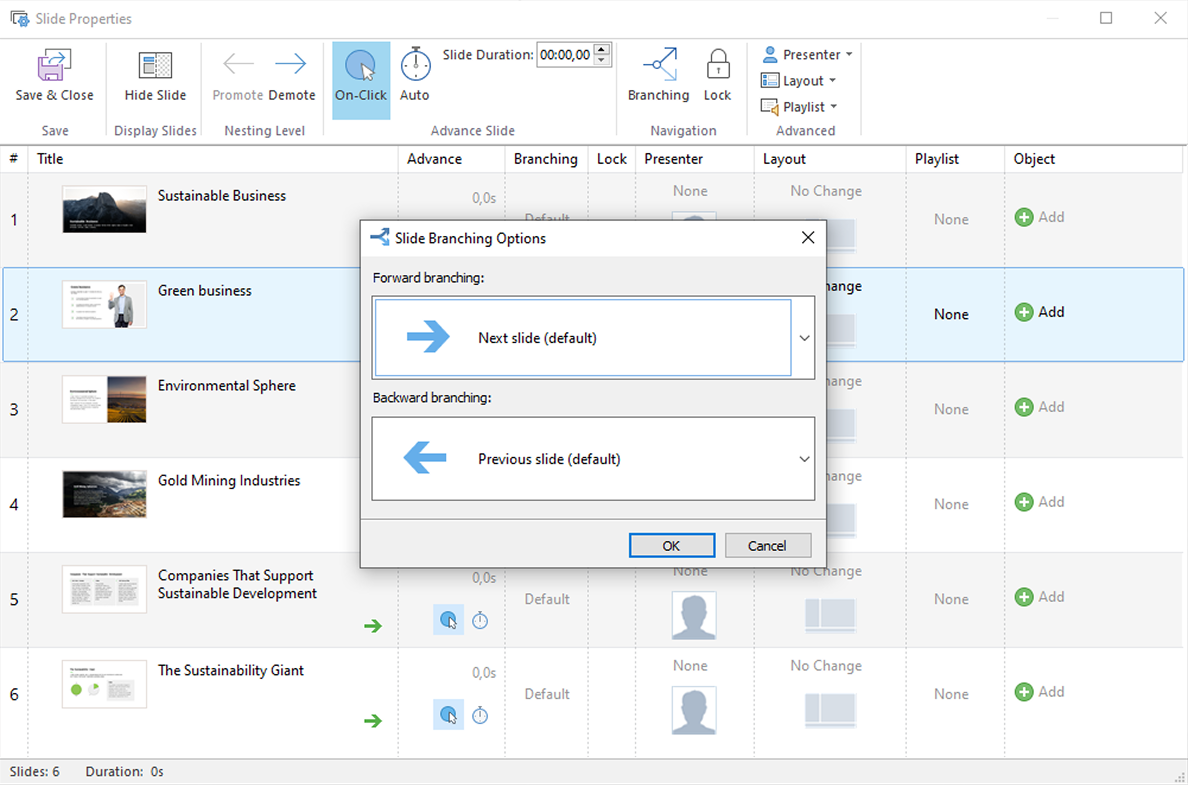Click the timer icon on slide 5 row
This screenshot has width=1188, height=785.
480,620
